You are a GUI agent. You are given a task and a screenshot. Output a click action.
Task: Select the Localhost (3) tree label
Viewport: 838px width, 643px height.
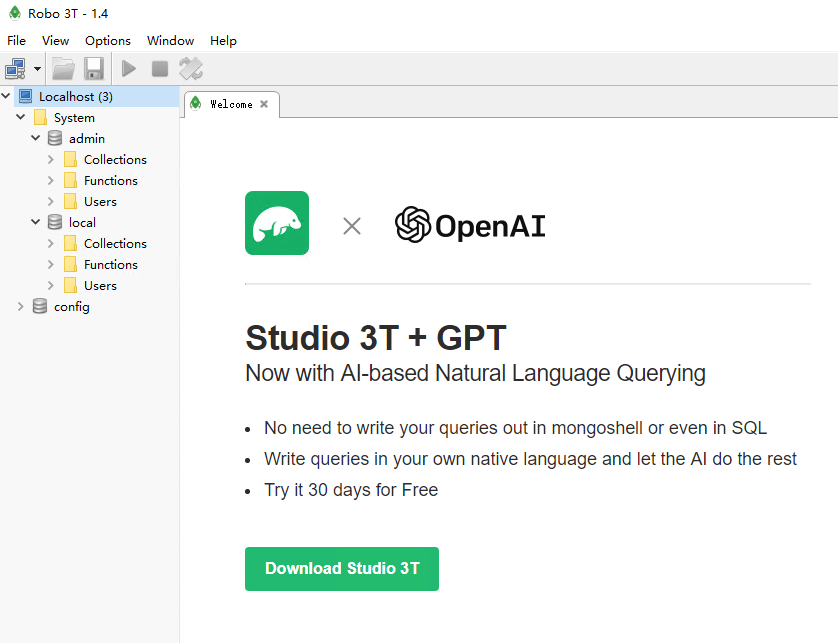pos(76,97)
